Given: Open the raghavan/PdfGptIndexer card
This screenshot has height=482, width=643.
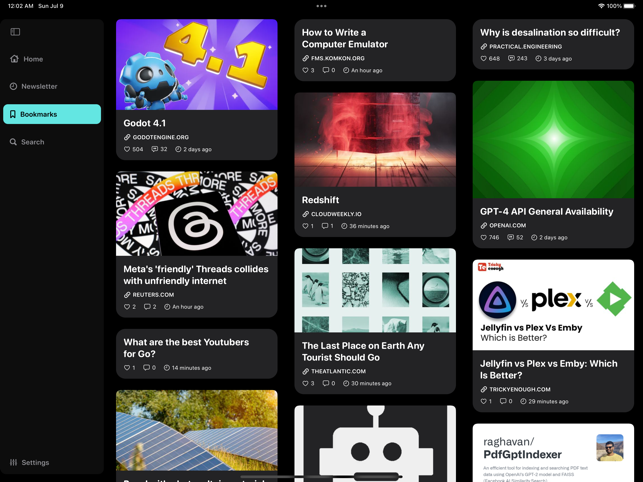Looking at the screenshot, I should (x=554, y=453).
